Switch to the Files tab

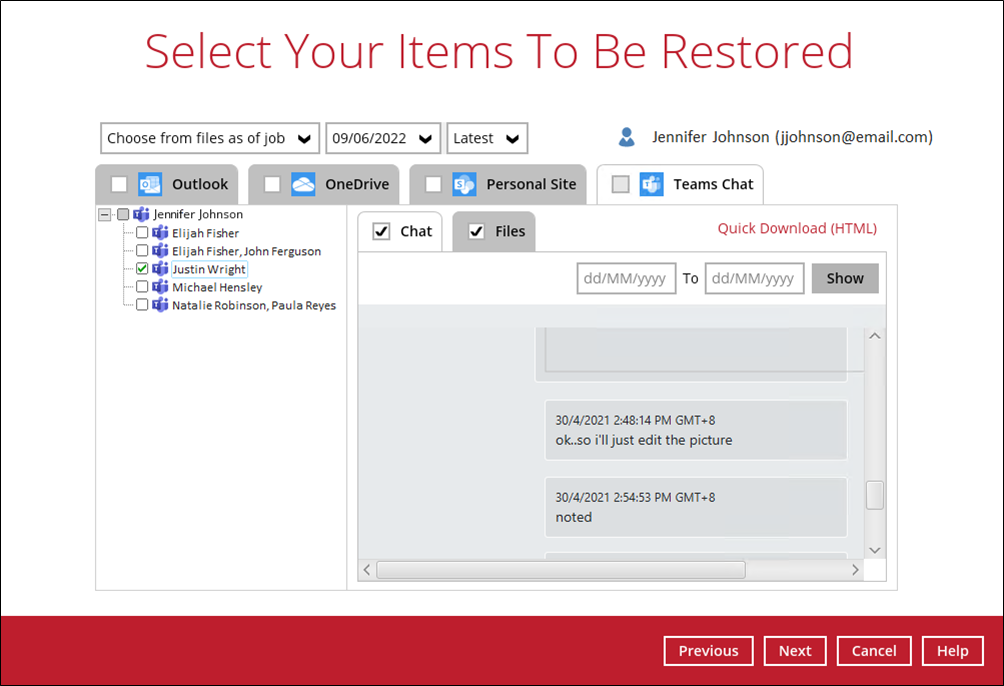pos(494,231)
